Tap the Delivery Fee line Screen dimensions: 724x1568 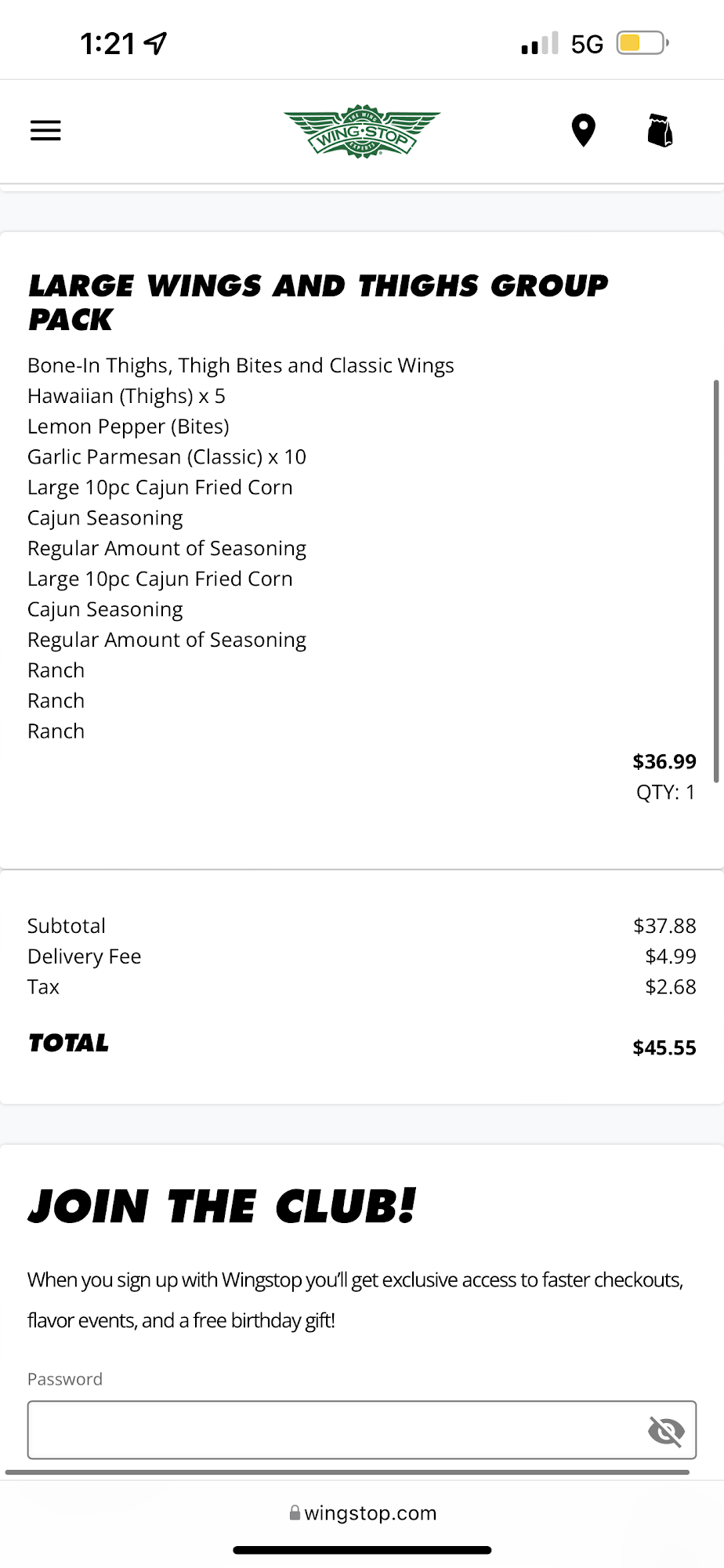pyautogui.click(x=85, y=956)
